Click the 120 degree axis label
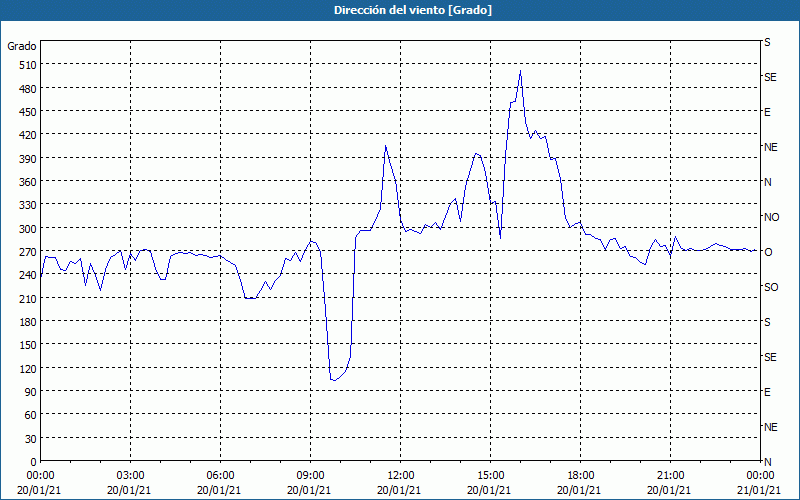 pyautogui.click(x=28, y=368)
